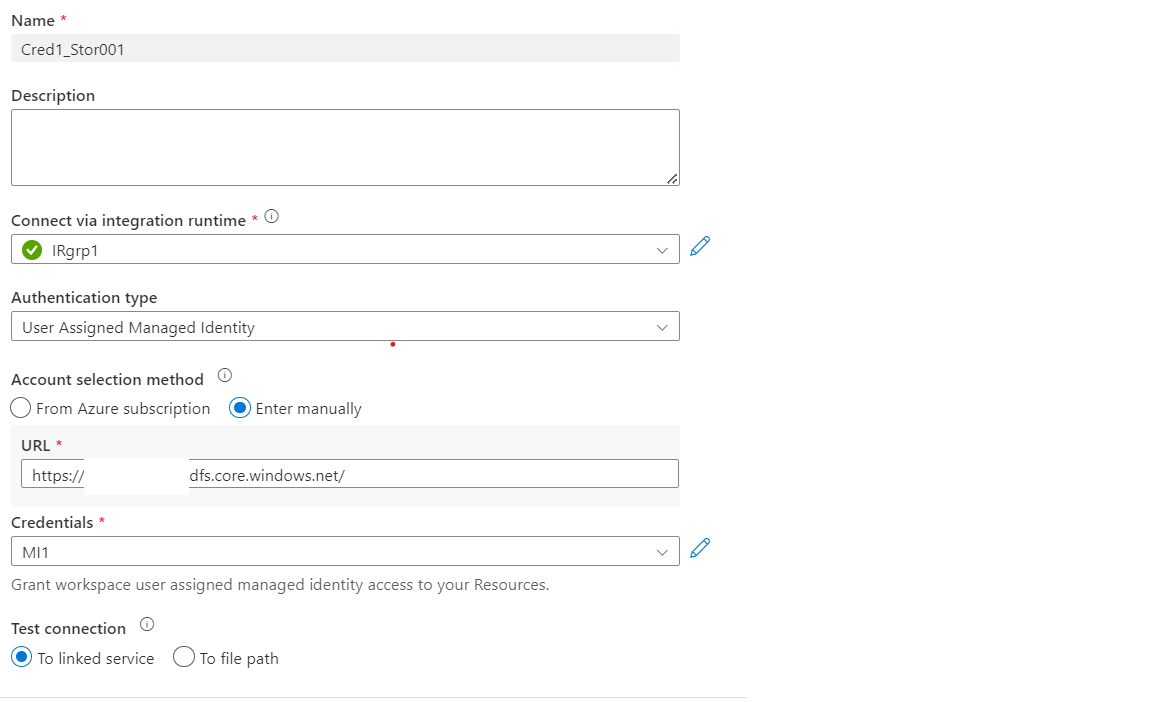Select To linked service test option

coord(21,657)
